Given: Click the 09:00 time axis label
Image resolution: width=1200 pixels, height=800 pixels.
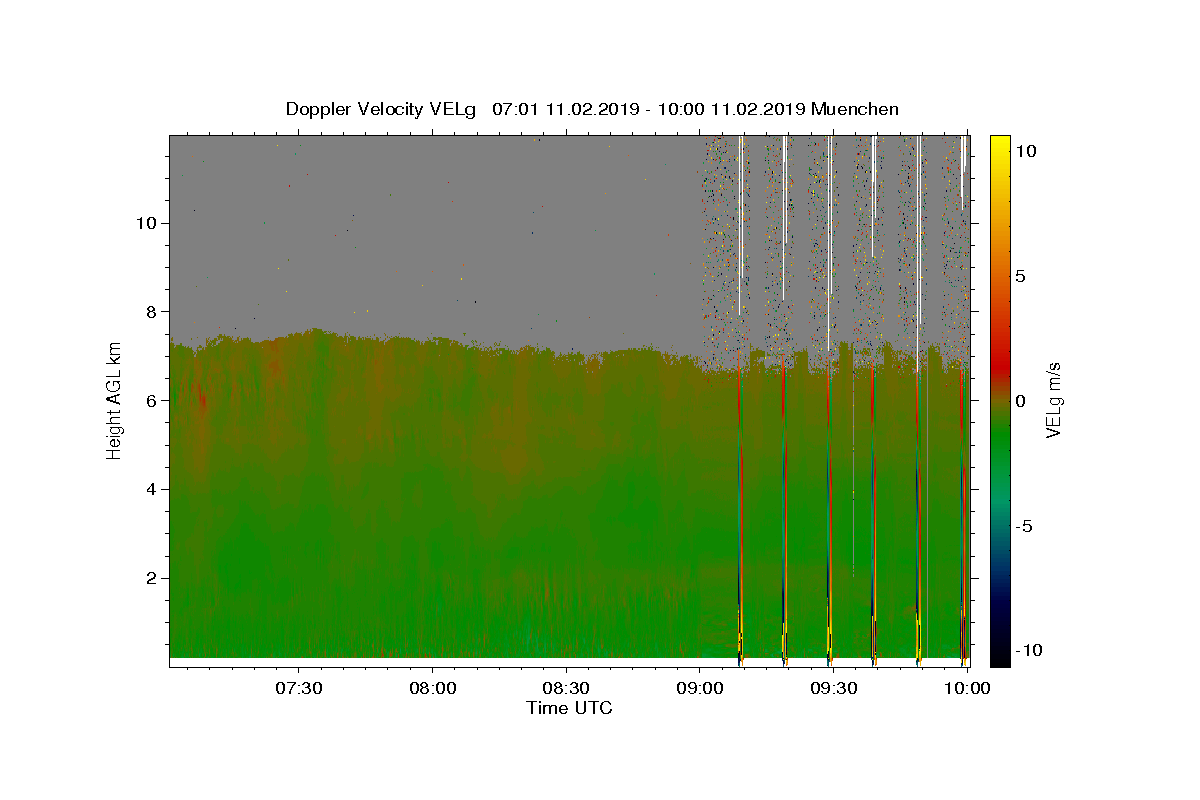Looking at the screenshot, I should point(700,689).
